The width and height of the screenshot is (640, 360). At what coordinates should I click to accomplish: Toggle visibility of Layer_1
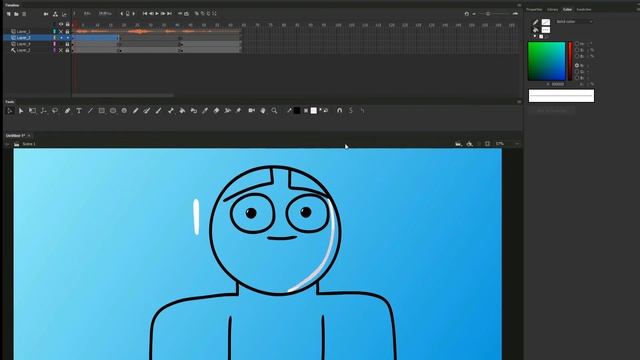click(61, 31)
